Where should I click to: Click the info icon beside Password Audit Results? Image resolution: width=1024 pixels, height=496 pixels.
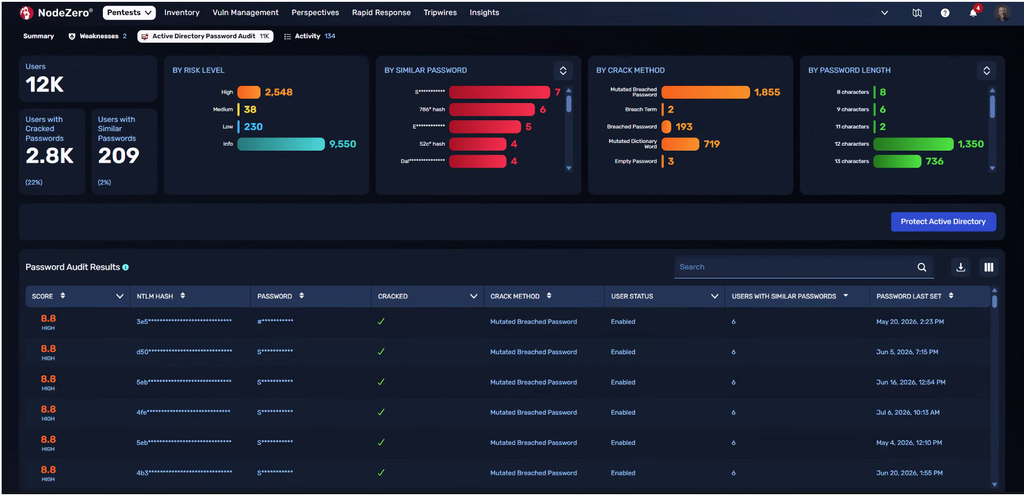tap(125, 267)
